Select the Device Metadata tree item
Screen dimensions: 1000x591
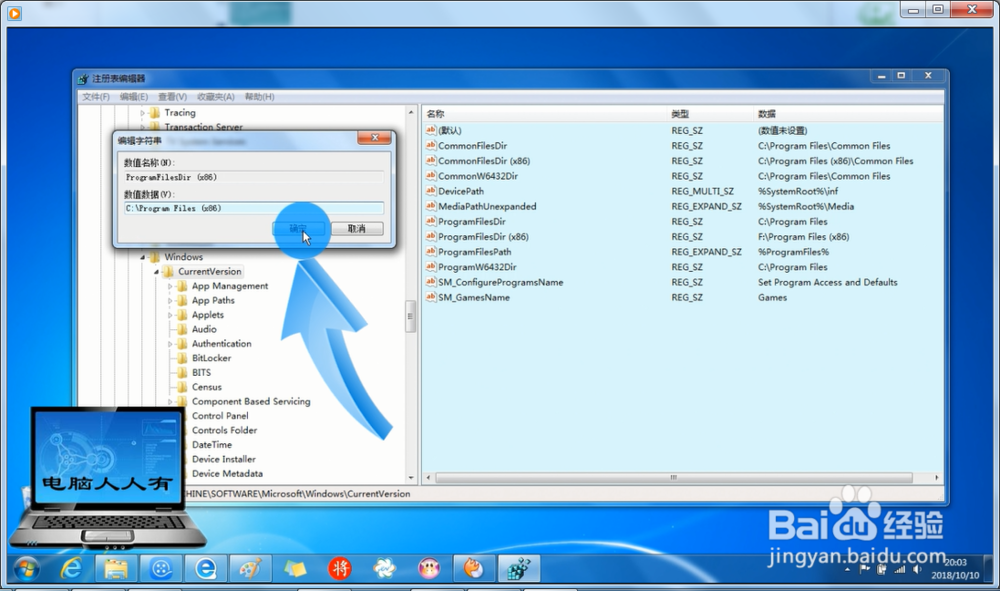point(227,474)
